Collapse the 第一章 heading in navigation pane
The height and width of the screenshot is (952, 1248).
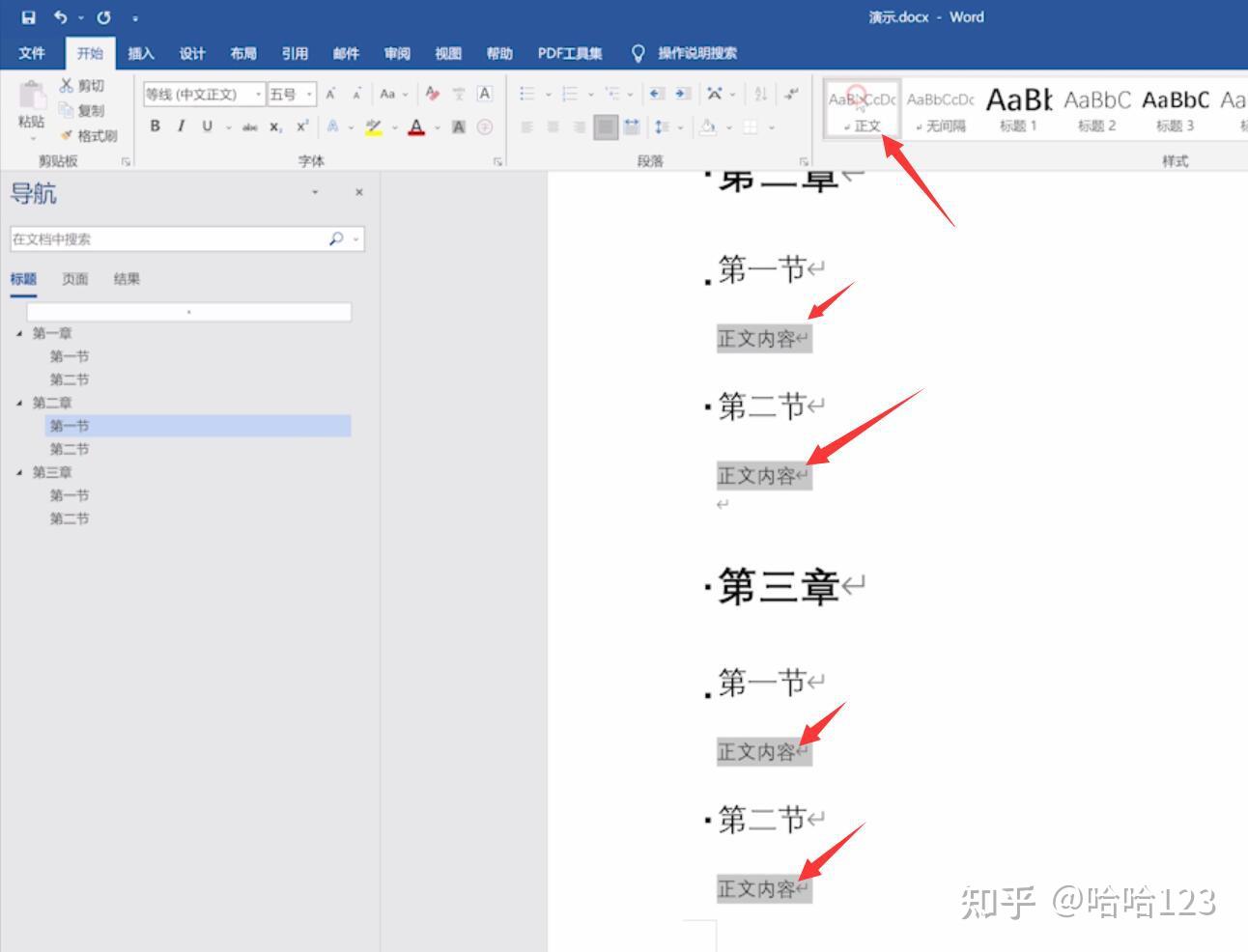point(19,333)
